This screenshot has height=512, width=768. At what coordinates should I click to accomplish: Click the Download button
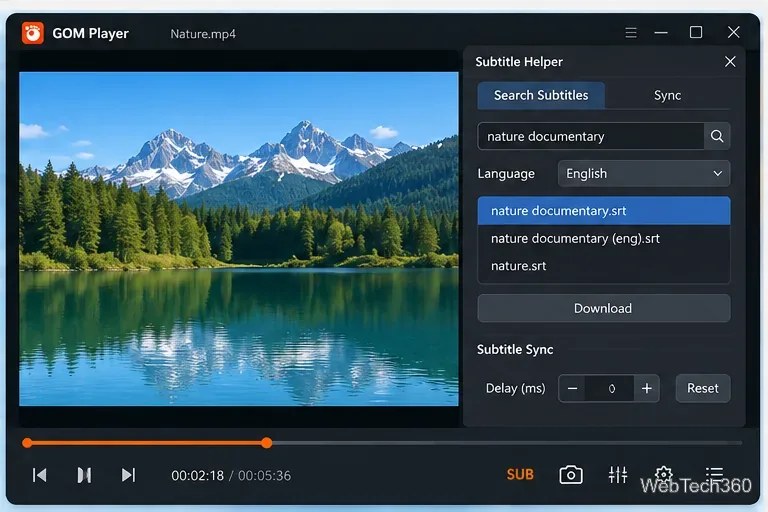(603, 308)
